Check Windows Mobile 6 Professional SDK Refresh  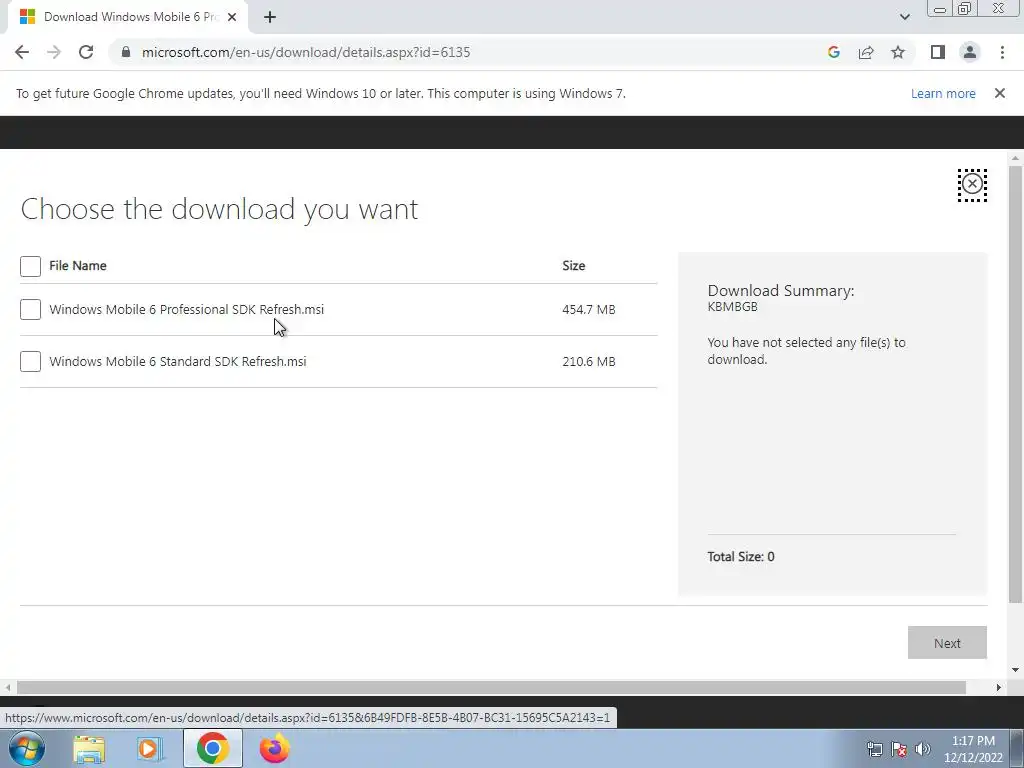[30, 310]
